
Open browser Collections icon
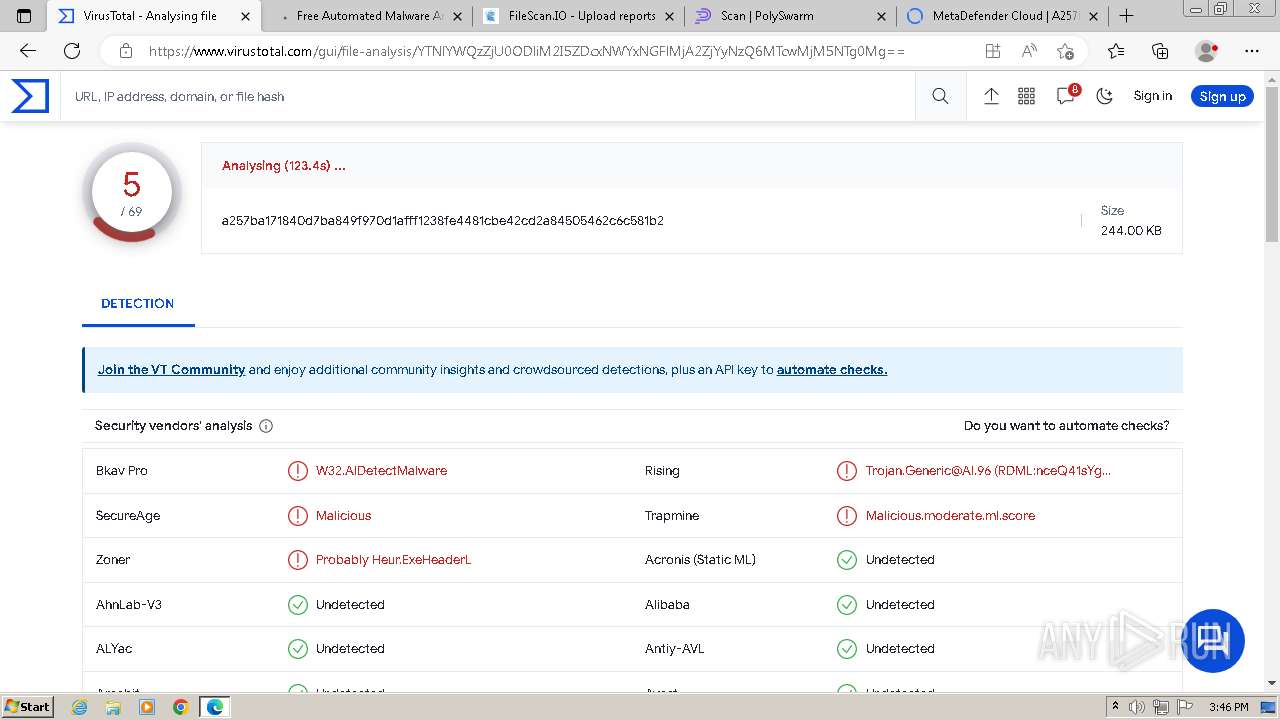point(1160,51)
